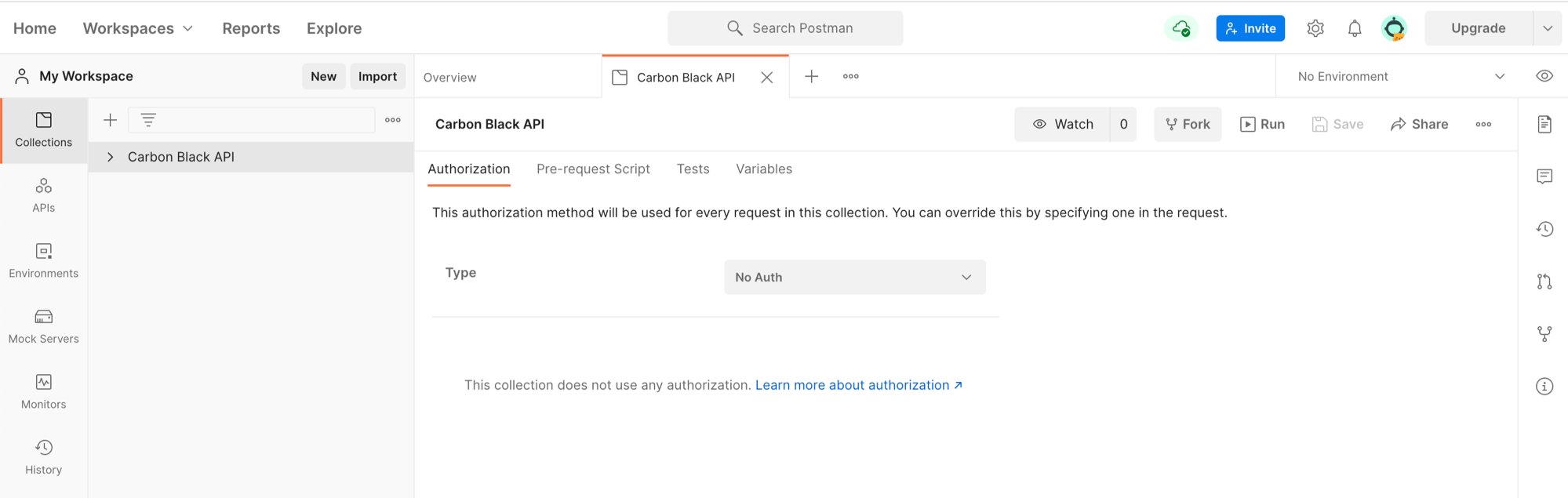Open comments pane icon

(1544, 176)
